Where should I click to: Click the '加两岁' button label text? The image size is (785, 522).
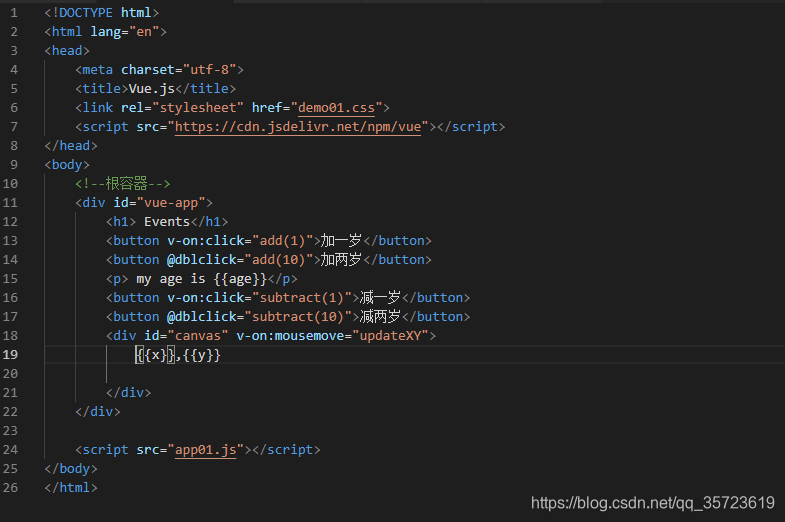pos(341,260)
